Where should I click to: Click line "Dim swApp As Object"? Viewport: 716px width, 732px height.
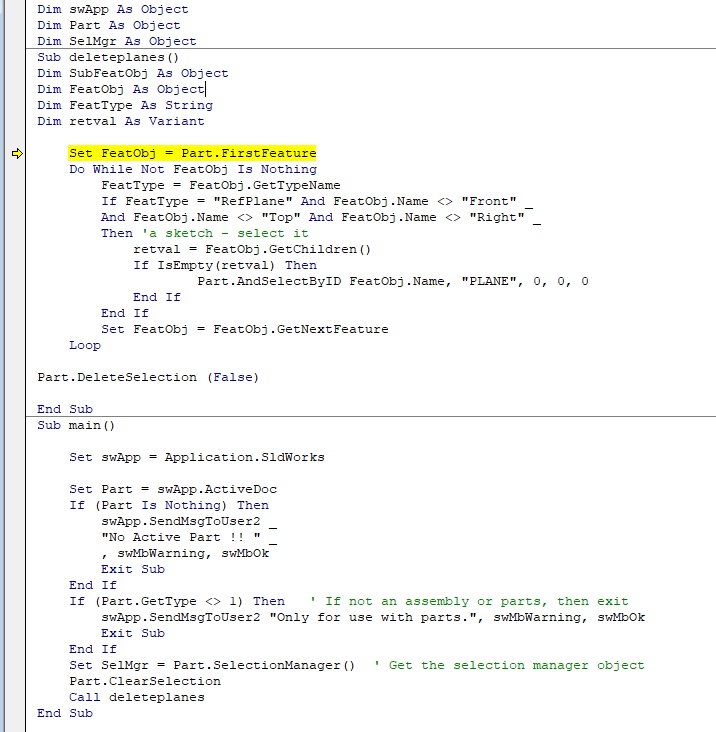(113, 9)
